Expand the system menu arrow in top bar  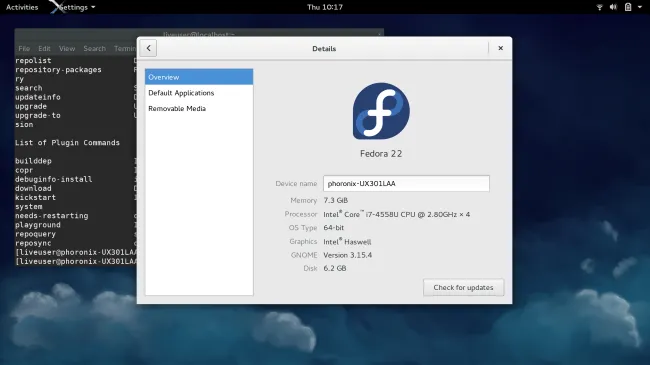[x=640, y=7]
